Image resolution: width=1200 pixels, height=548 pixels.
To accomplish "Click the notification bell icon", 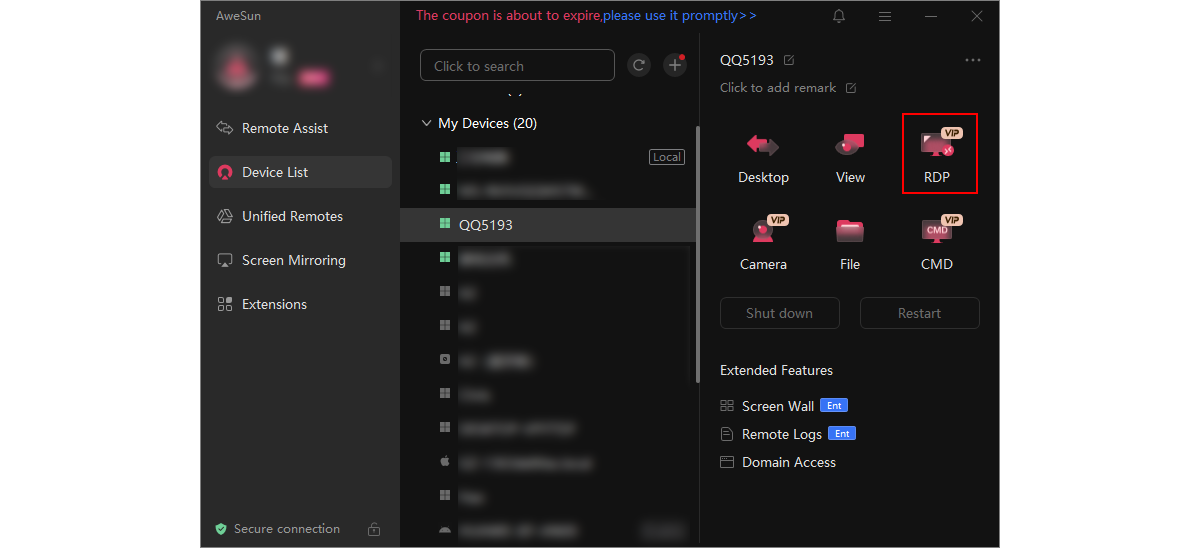I will point(839,16).
